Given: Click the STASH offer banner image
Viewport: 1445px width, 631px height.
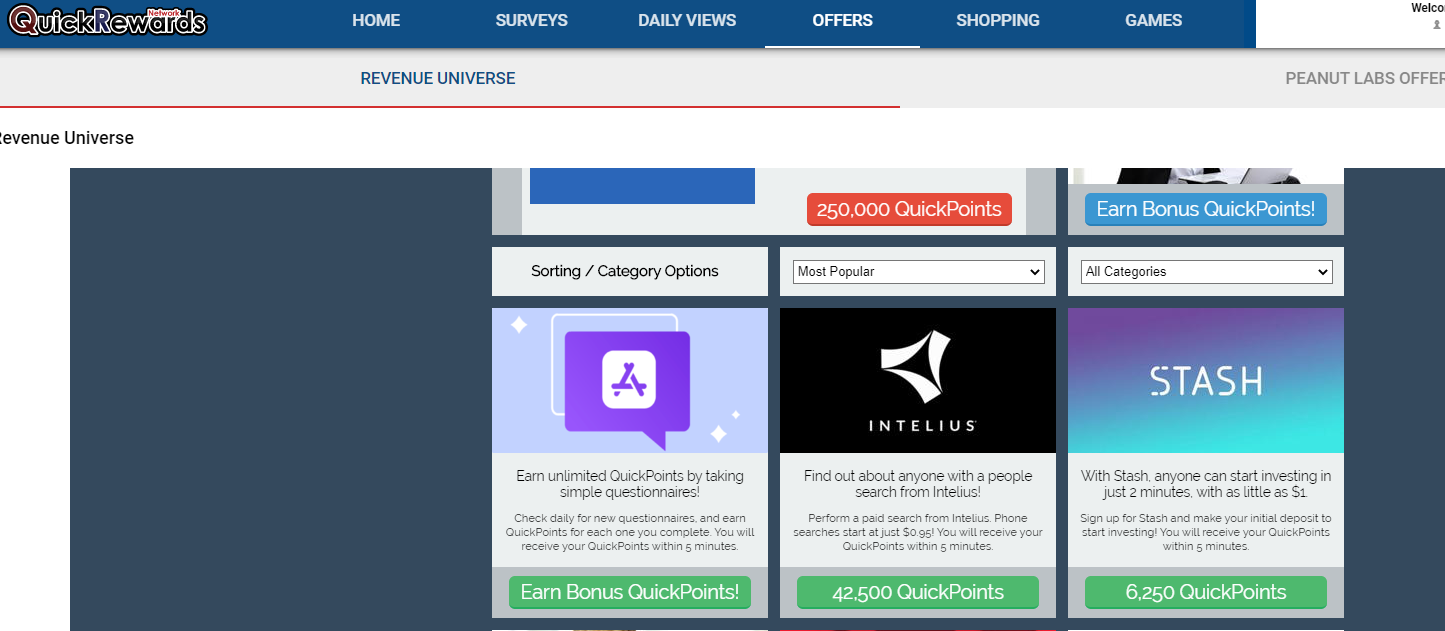Looking at the screenshot, I should (1206, 380).
